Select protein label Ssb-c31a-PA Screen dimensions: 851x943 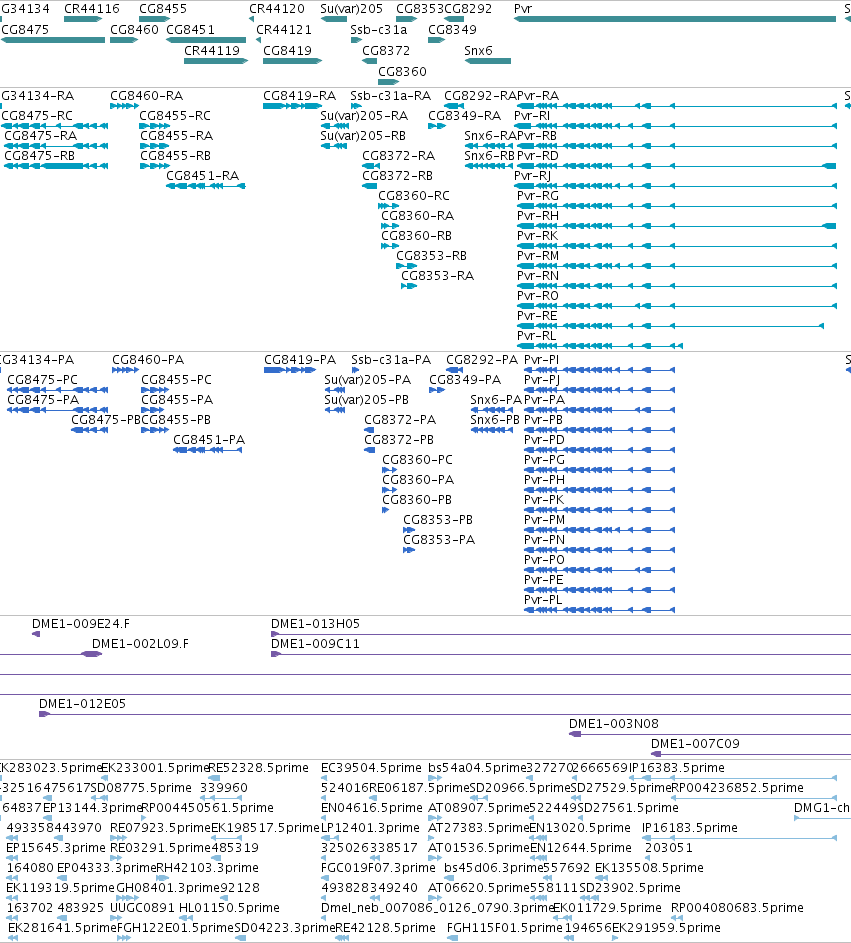[391, 360]
